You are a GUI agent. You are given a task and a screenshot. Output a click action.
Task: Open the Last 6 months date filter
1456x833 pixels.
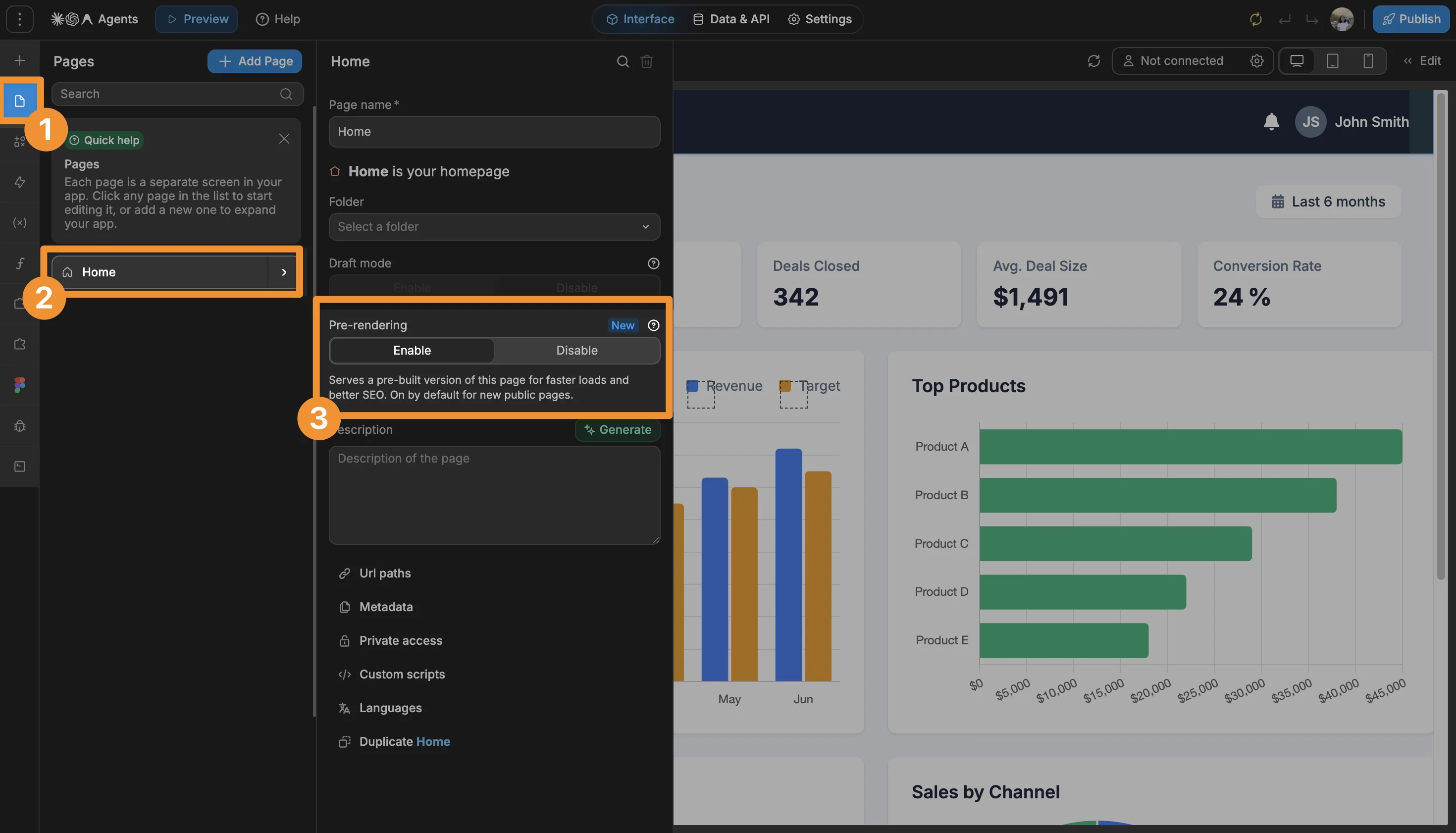coord(1328,202)
